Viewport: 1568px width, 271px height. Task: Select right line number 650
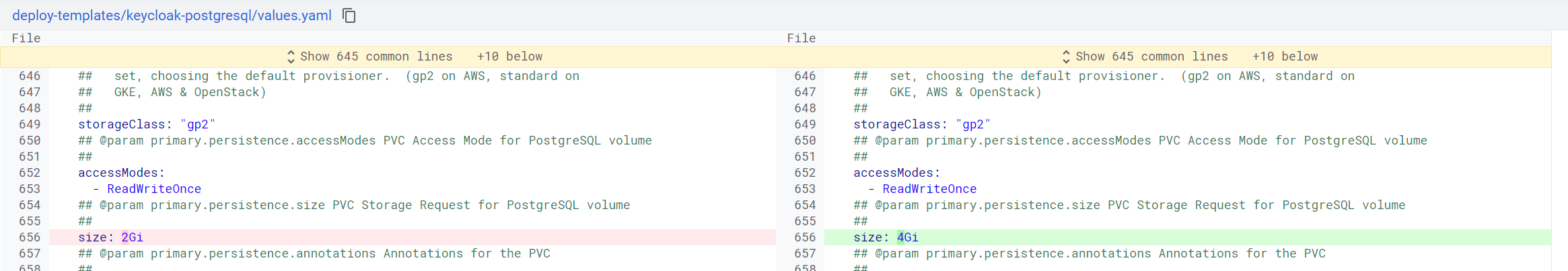click(805, 141)
